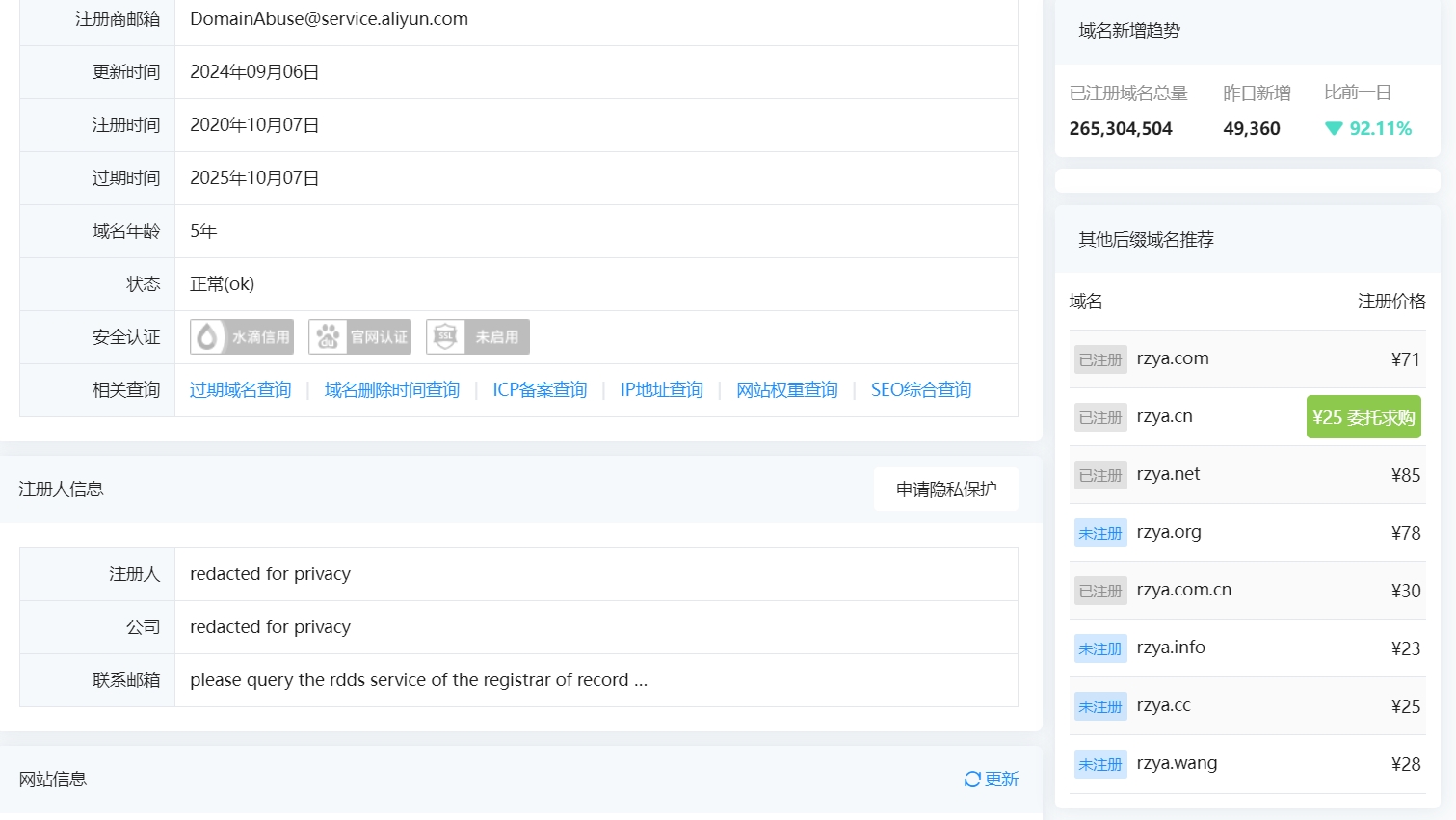Select the rzya.org domain entry
Viewport: 1456px width, 820px height.
point(1169,532)
